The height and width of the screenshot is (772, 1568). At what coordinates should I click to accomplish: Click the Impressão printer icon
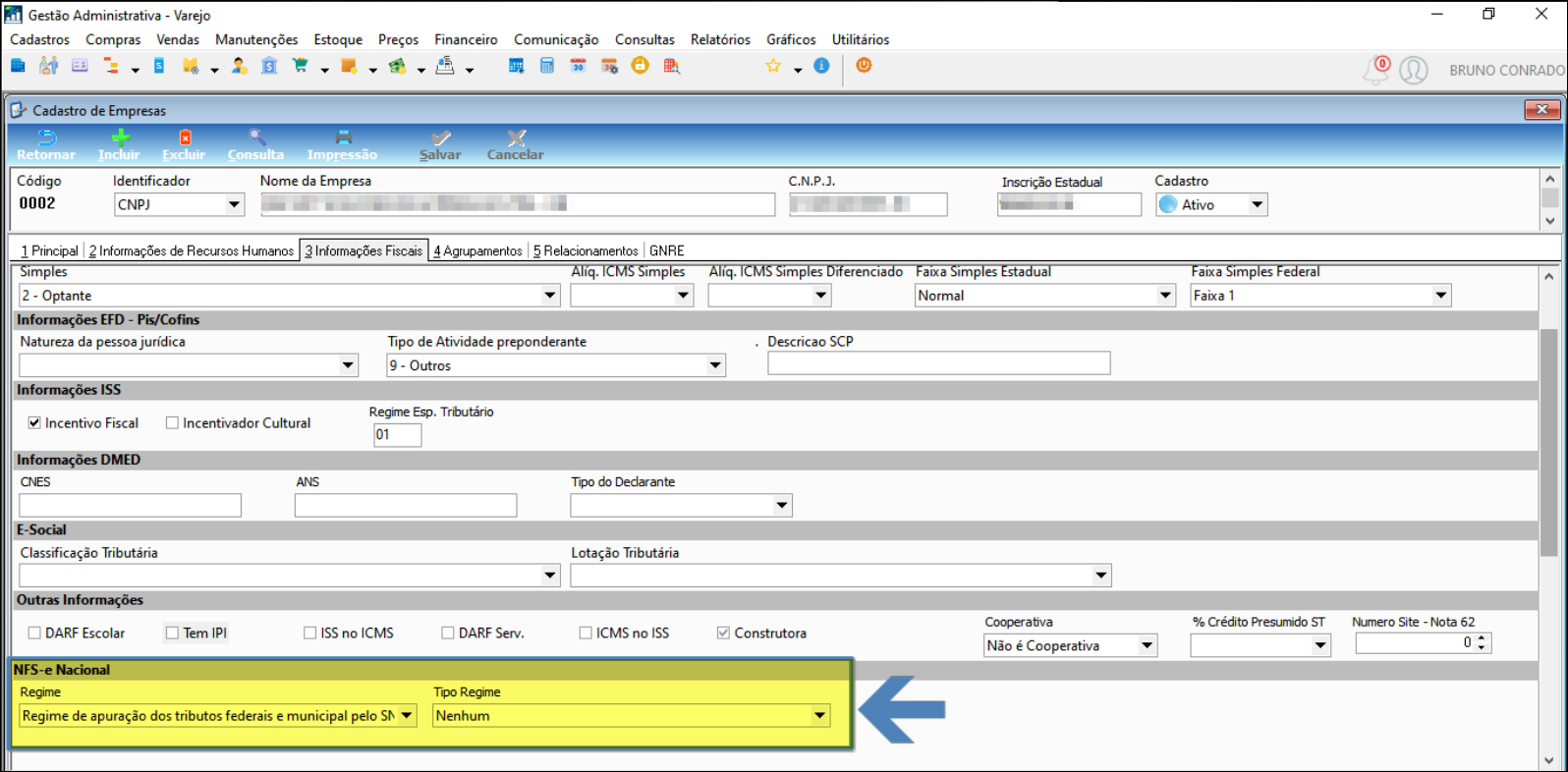[342, 138]
